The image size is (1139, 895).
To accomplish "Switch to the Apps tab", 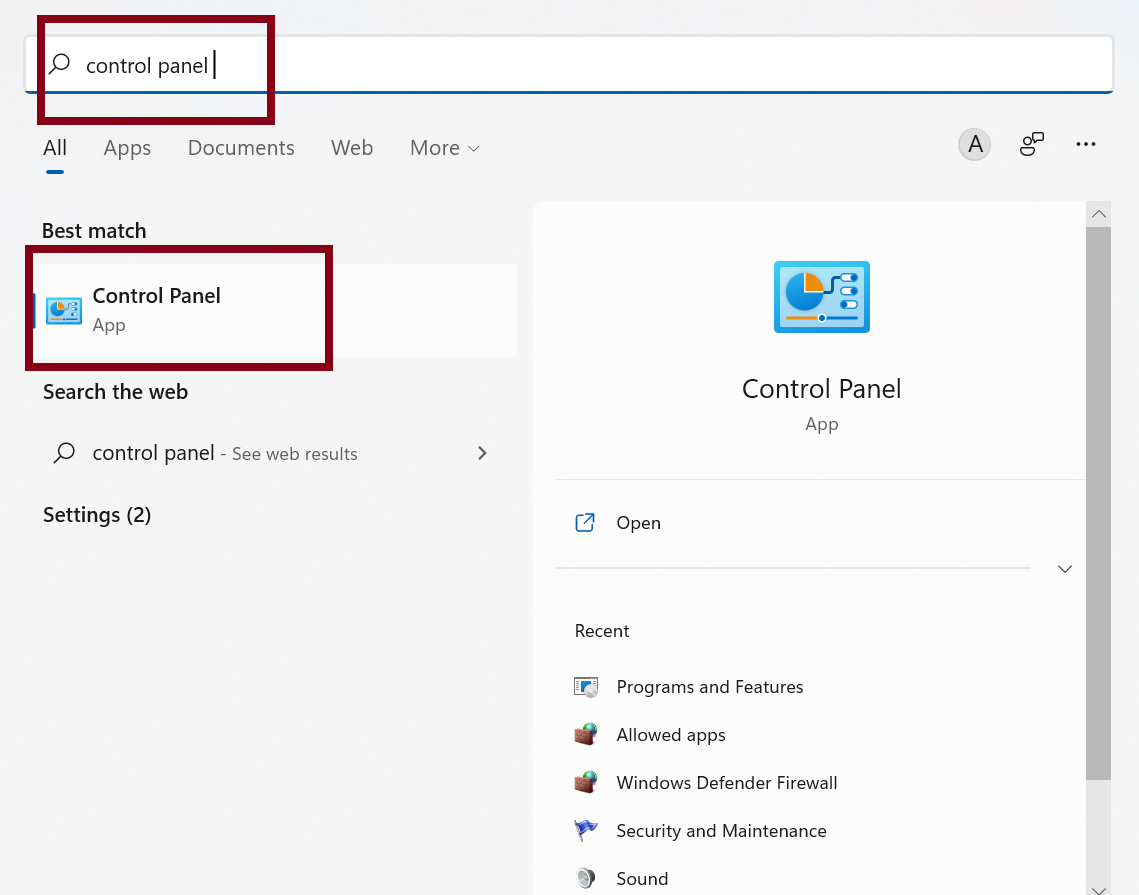I will coord(127,147).
